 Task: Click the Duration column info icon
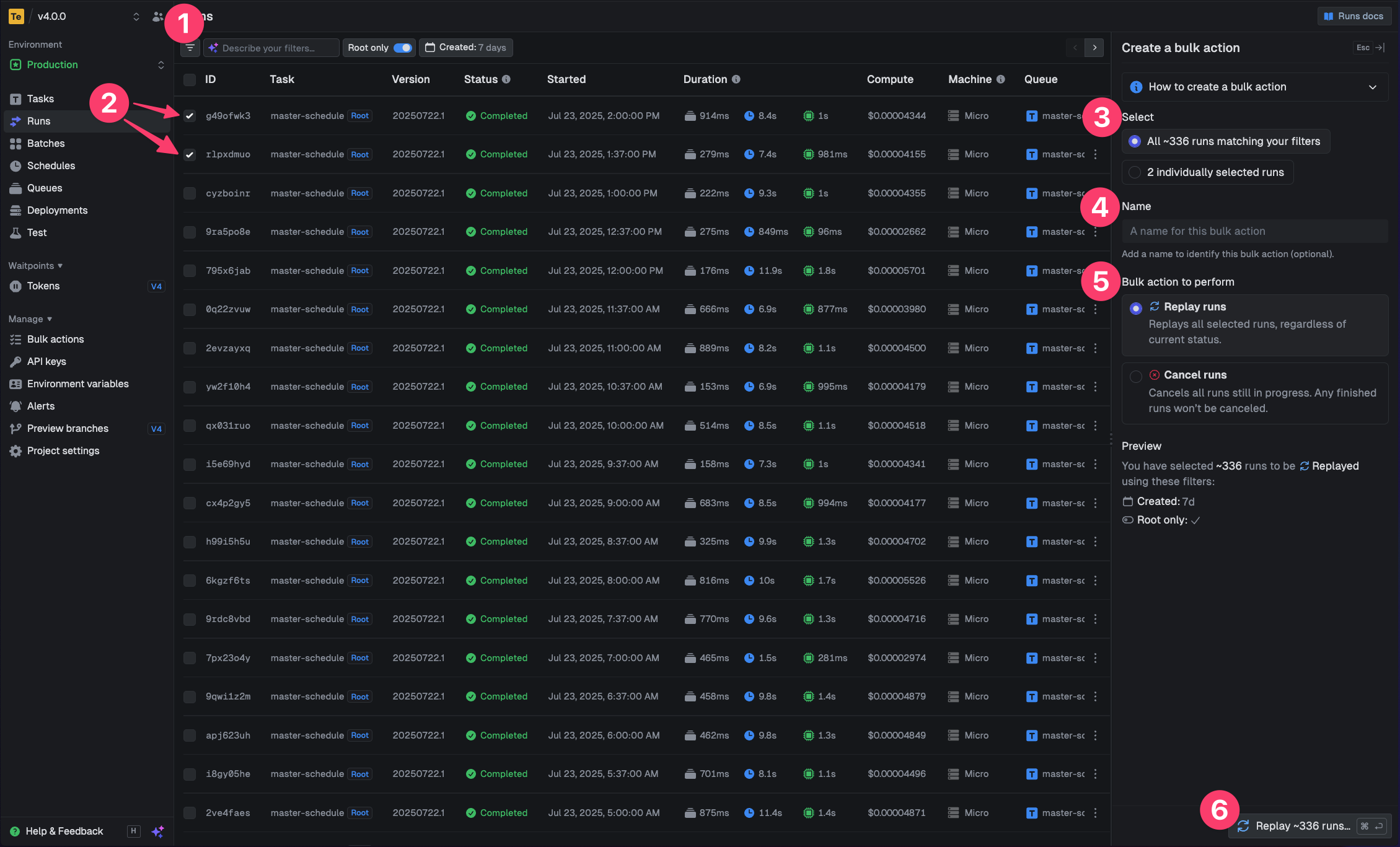736,79
